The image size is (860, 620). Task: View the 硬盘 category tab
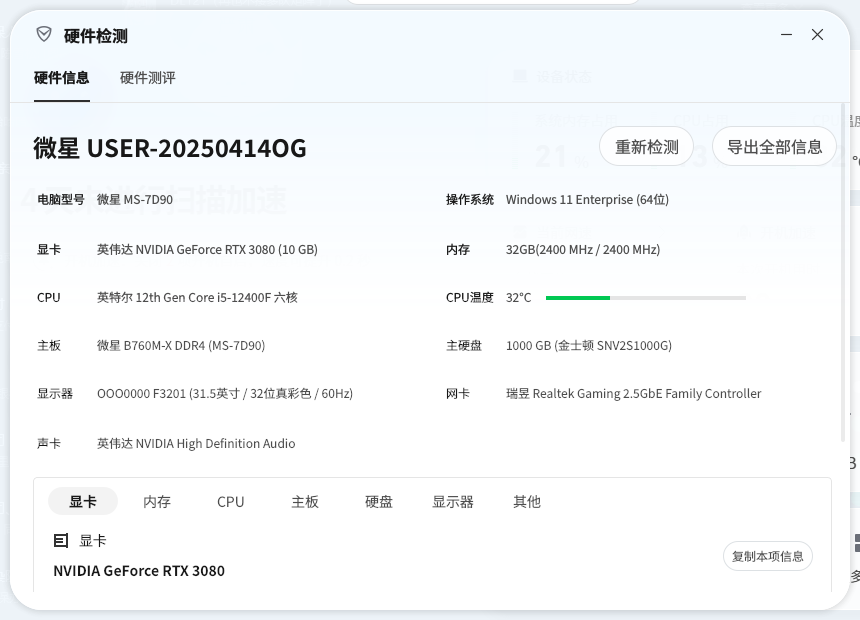point(379,502)
